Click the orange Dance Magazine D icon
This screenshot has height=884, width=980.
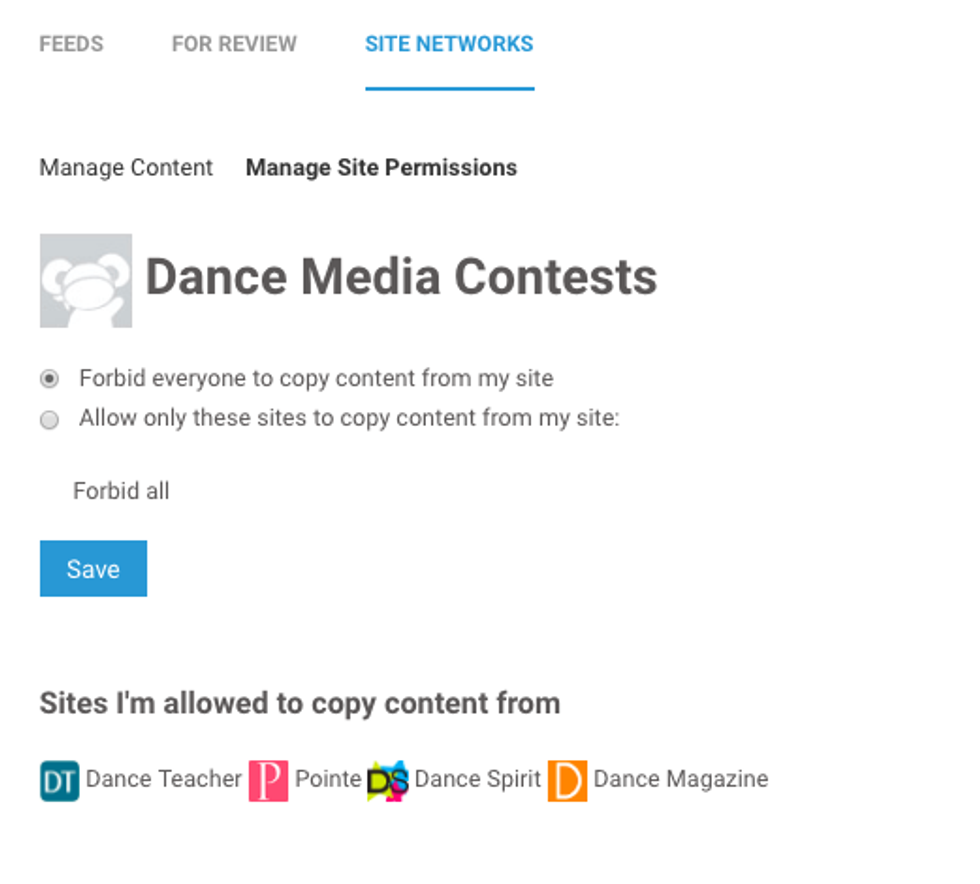[x=567, y=781]
